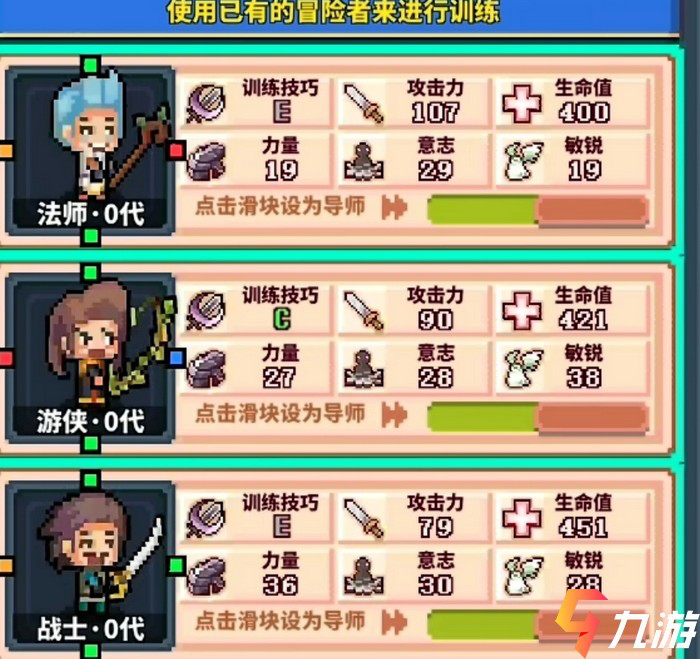Click the Ranger's strength anvil icon

pos(206,369)
